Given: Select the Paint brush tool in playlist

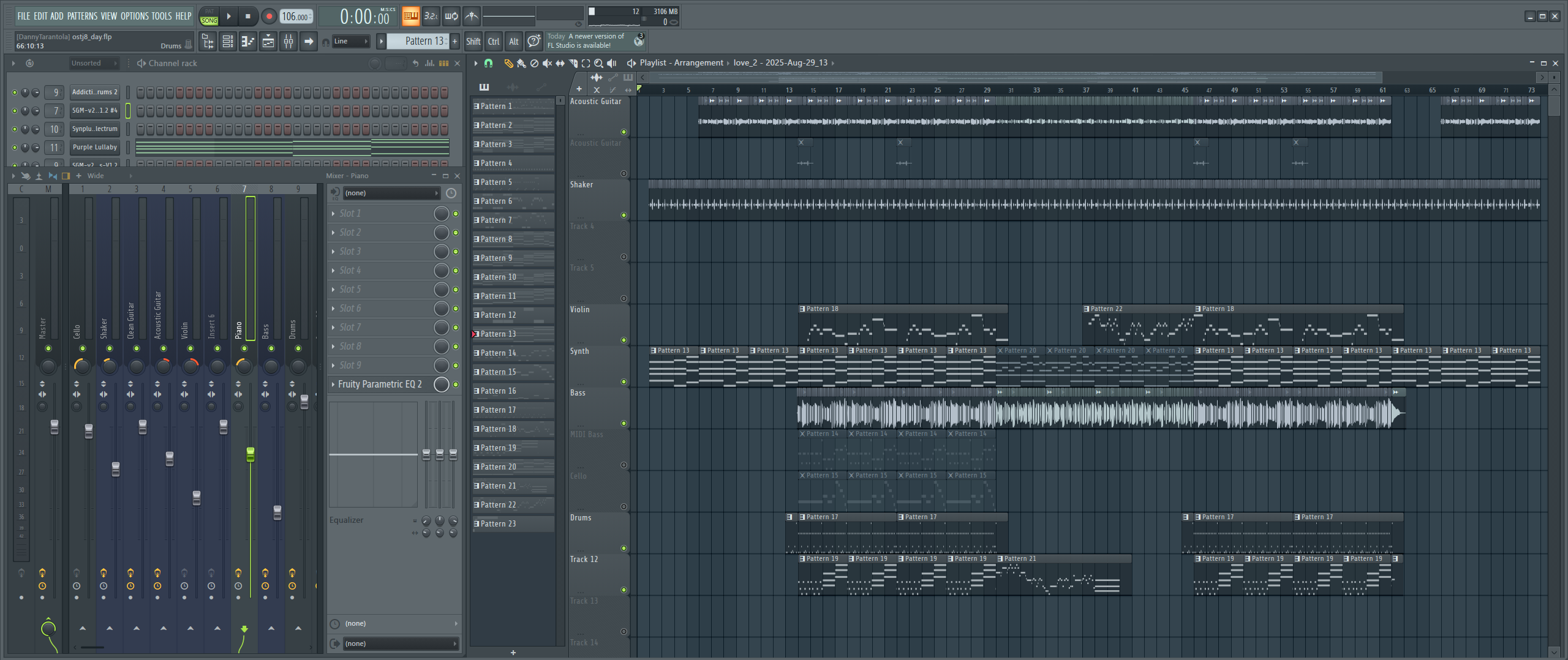Looking at the screenshot, I should (x=521, y=63).
